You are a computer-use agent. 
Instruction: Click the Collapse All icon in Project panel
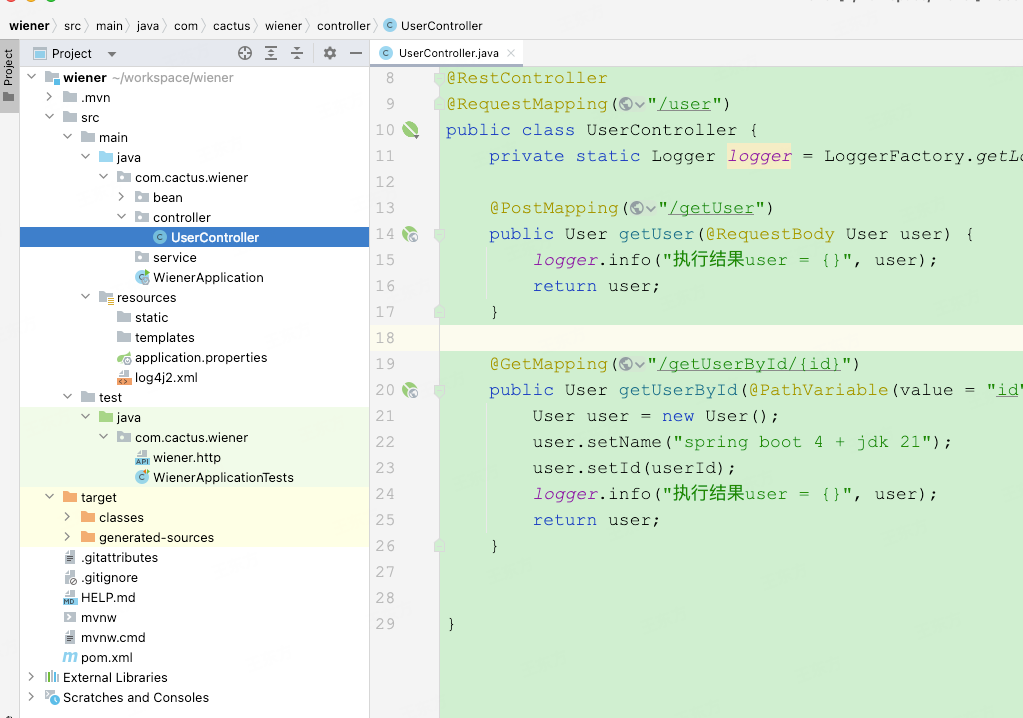[297, 53]
